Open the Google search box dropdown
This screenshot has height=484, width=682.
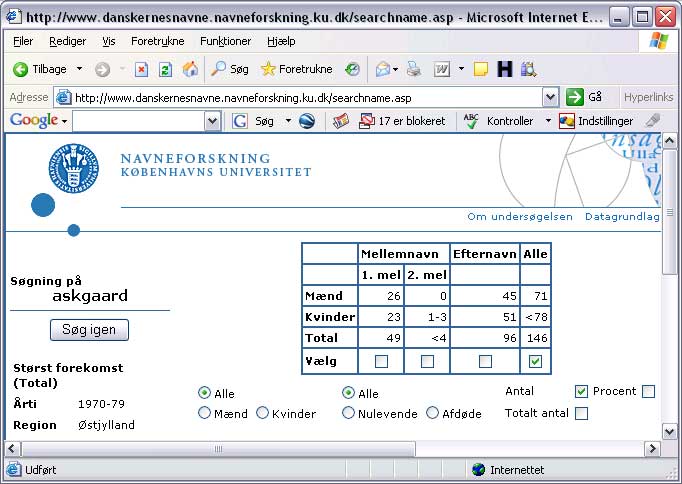(x=212, y=121)
